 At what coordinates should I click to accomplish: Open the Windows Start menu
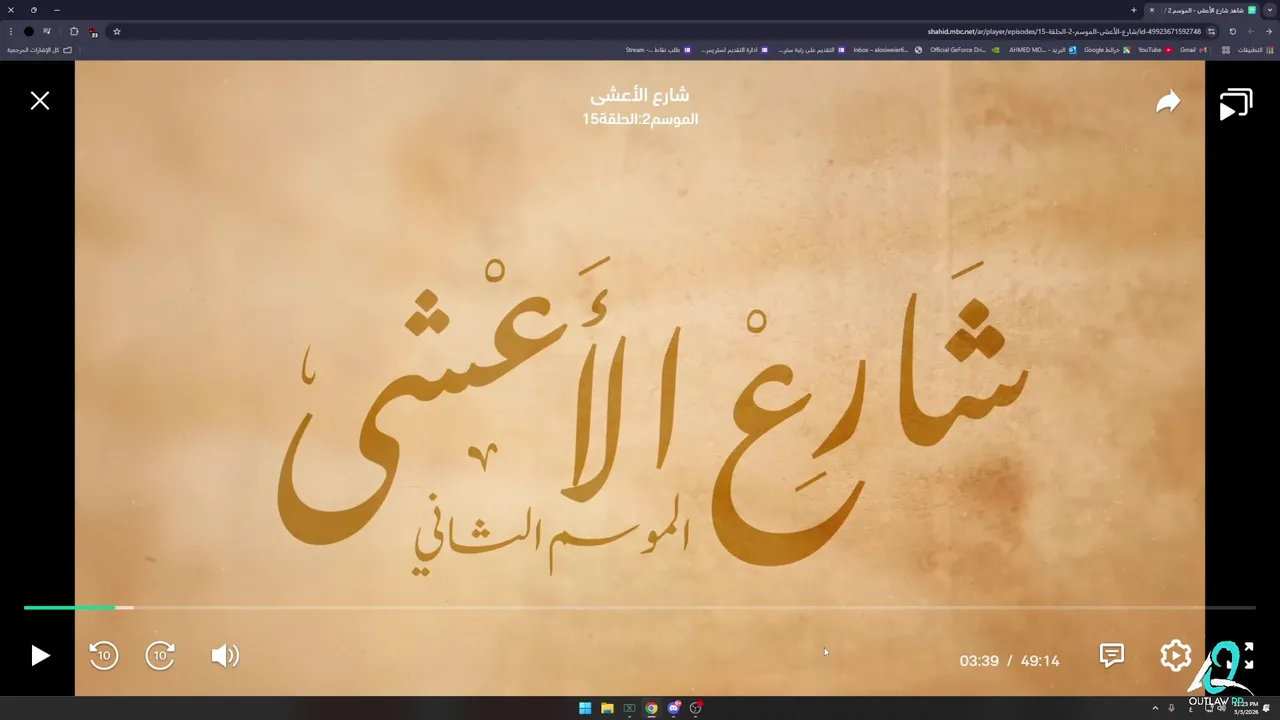(585, 708)
